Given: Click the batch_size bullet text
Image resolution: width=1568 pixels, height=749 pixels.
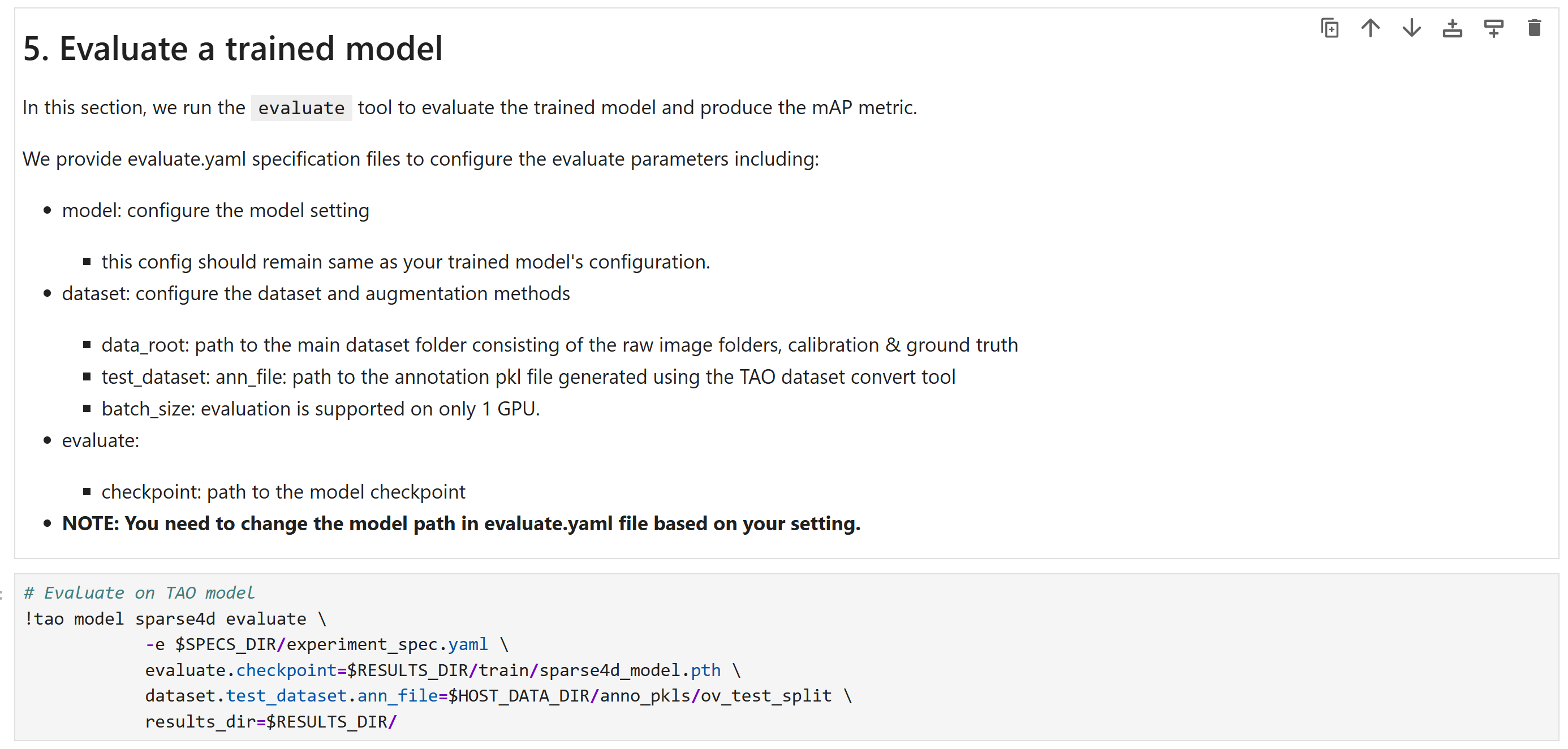Looking at the screenshot, I should (320, 409).
